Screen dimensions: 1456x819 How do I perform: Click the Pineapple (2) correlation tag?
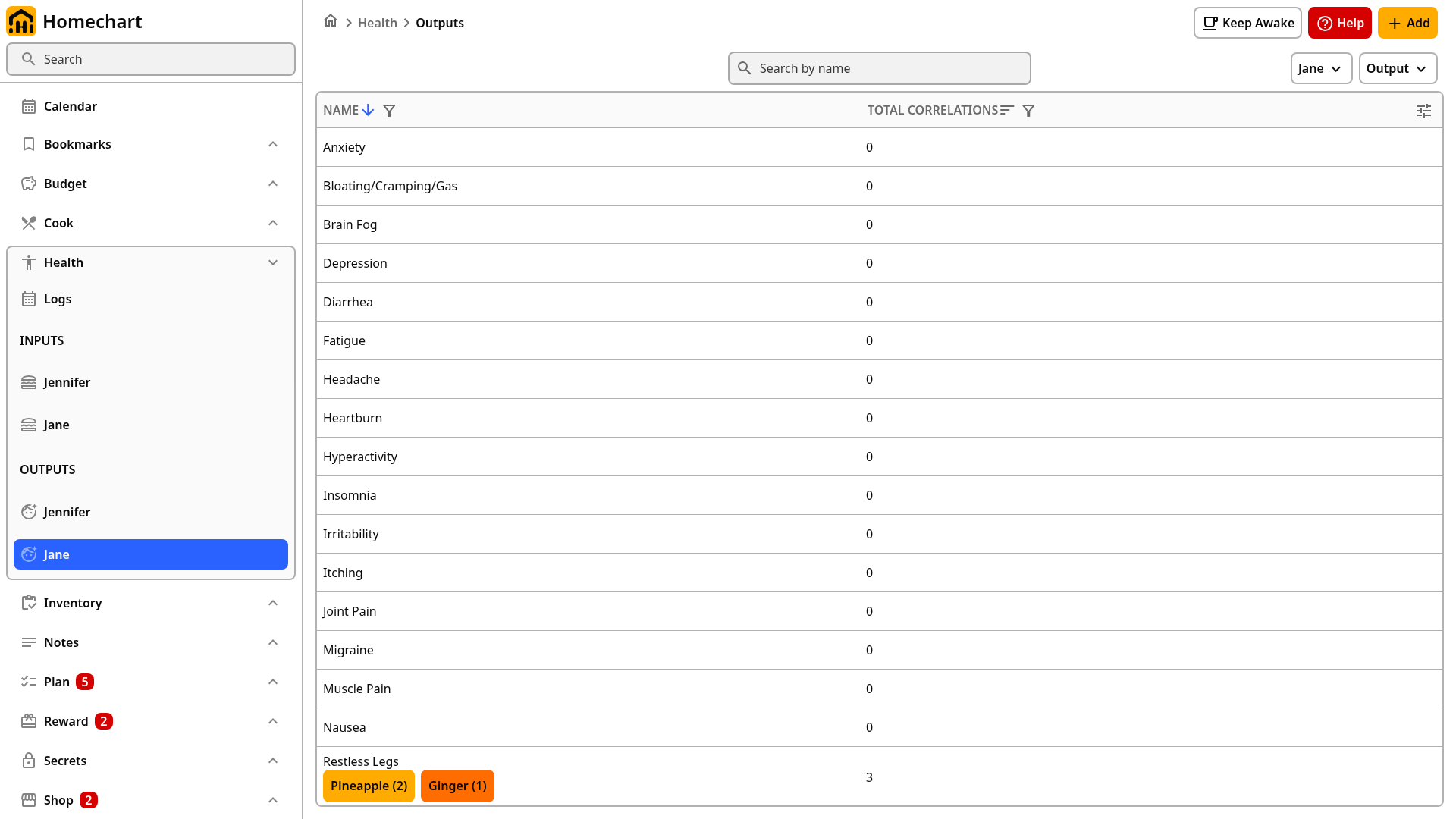pos(369,786)
